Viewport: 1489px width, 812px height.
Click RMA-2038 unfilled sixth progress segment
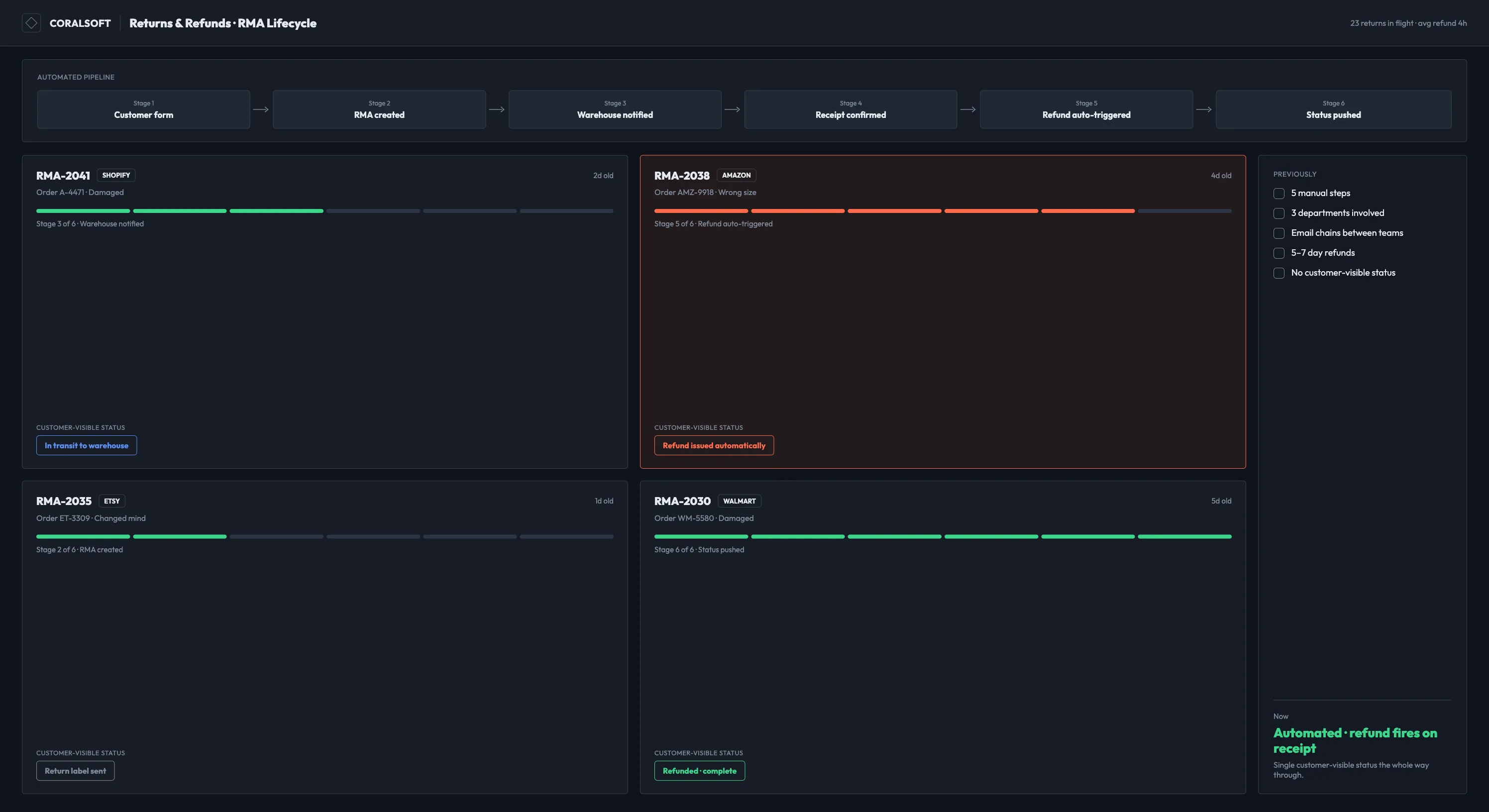pyautogui.click(x=1184, y=211)
